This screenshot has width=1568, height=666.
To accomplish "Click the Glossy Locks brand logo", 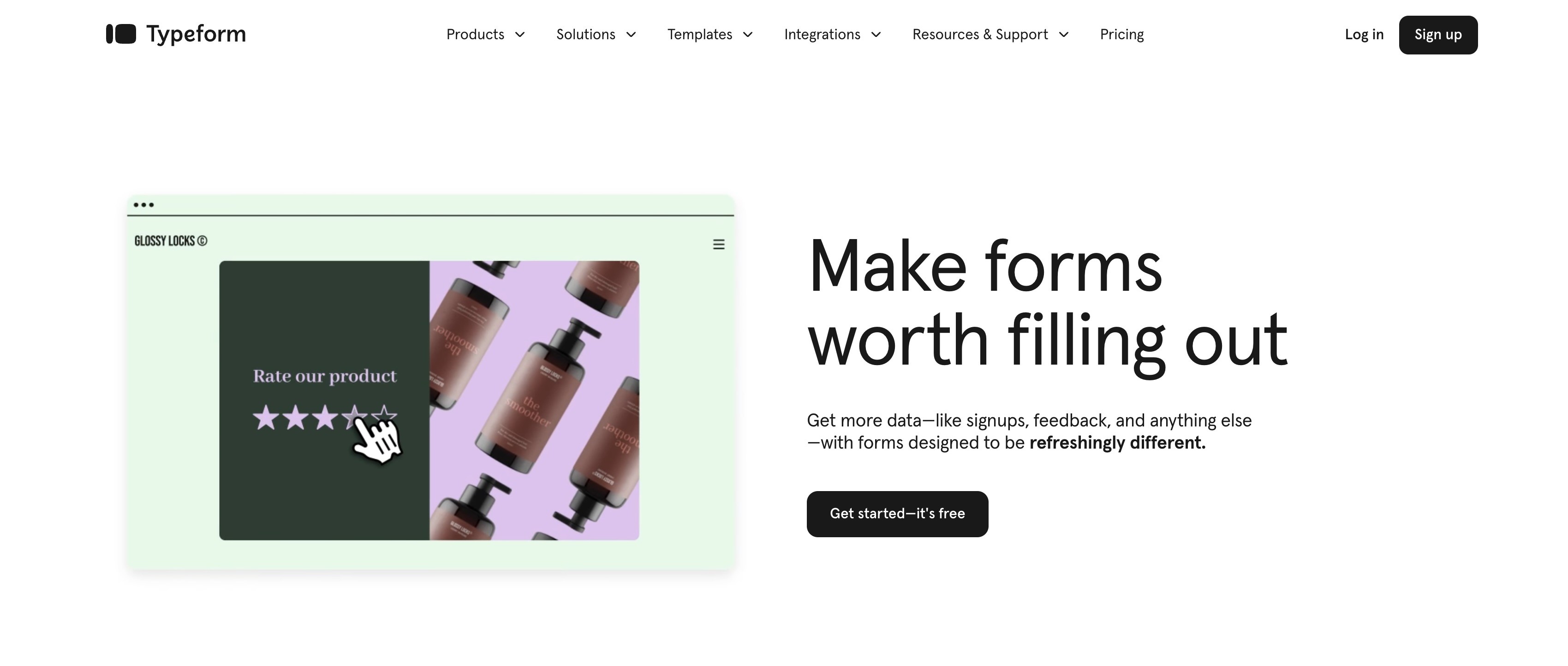I will (x=170, y=241).
